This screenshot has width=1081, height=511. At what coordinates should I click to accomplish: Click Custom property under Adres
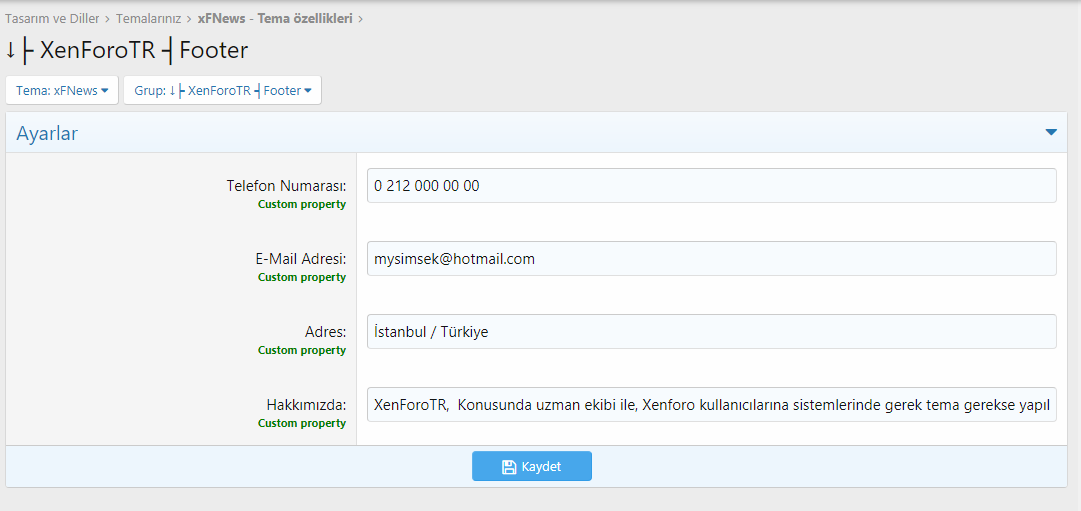point(302,350)
